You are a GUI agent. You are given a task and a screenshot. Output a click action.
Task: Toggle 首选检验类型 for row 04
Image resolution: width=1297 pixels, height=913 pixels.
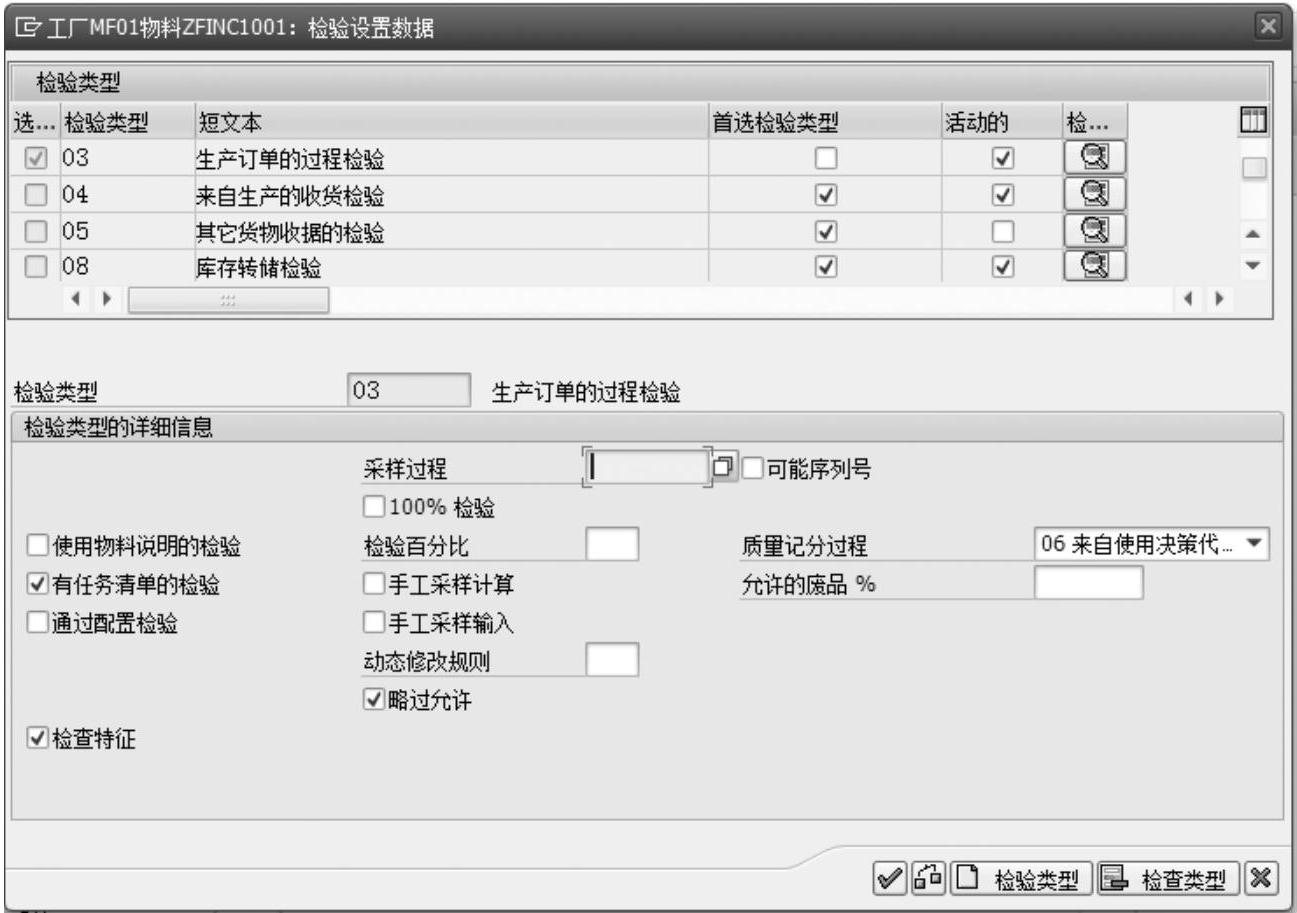[x=827, y=194]
